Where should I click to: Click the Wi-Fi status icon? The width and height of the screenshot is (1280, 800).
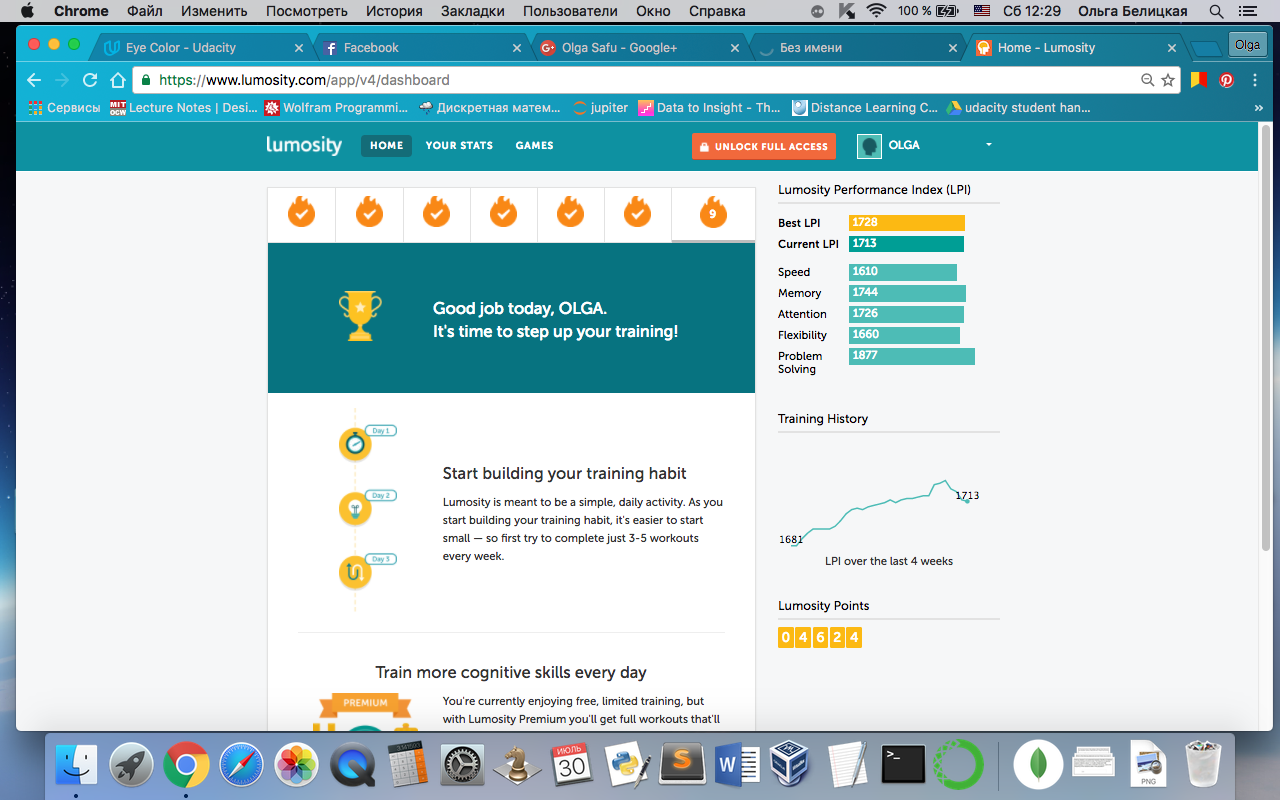877,11
